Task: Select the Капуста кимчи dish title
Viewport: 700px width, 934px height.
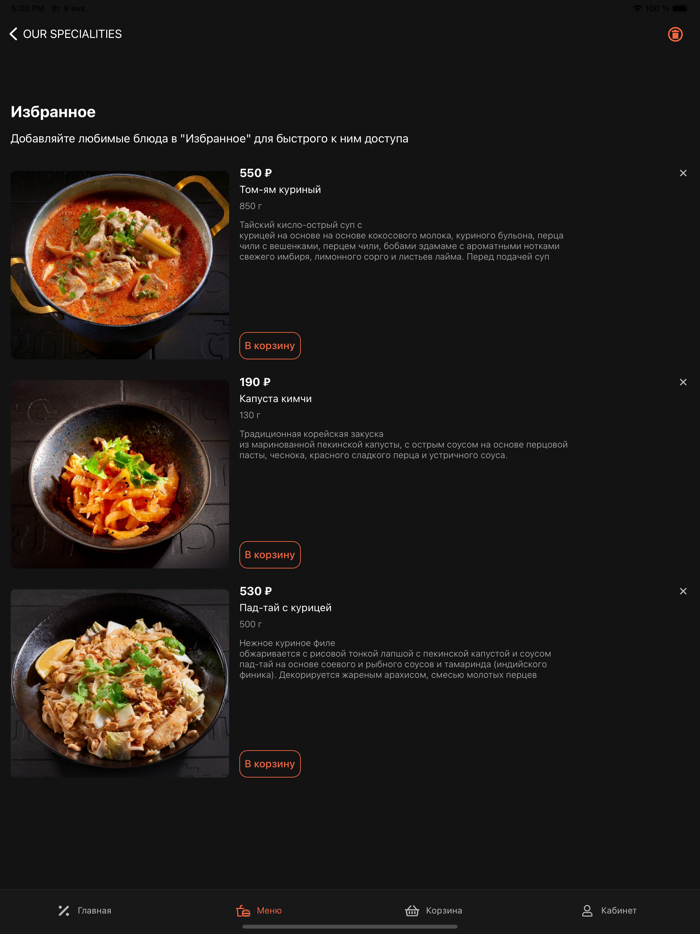Action: point(275,398)
